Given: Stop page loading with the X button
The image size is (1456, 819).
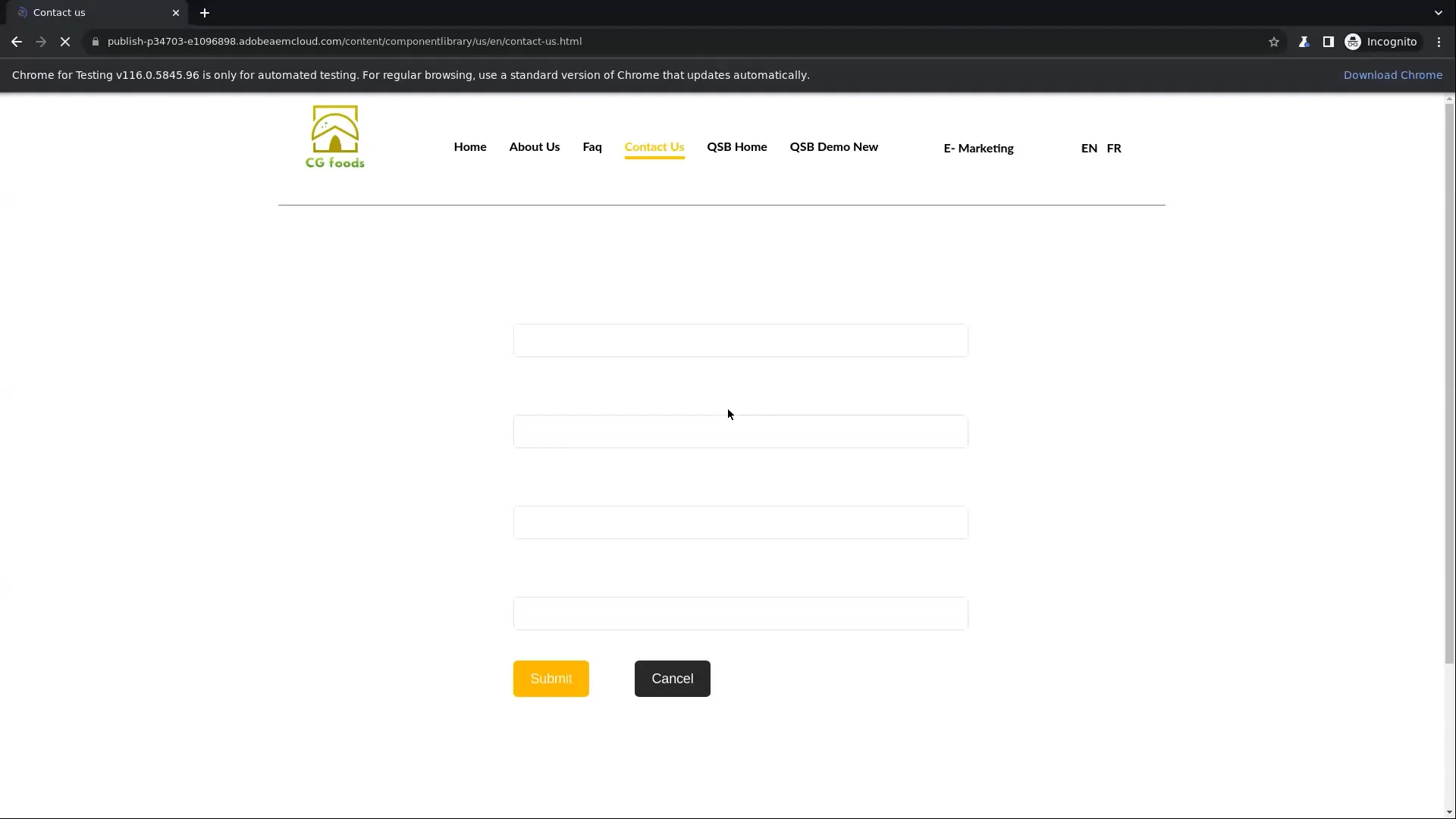Looking at the screenshot, I should click(65, 42).
